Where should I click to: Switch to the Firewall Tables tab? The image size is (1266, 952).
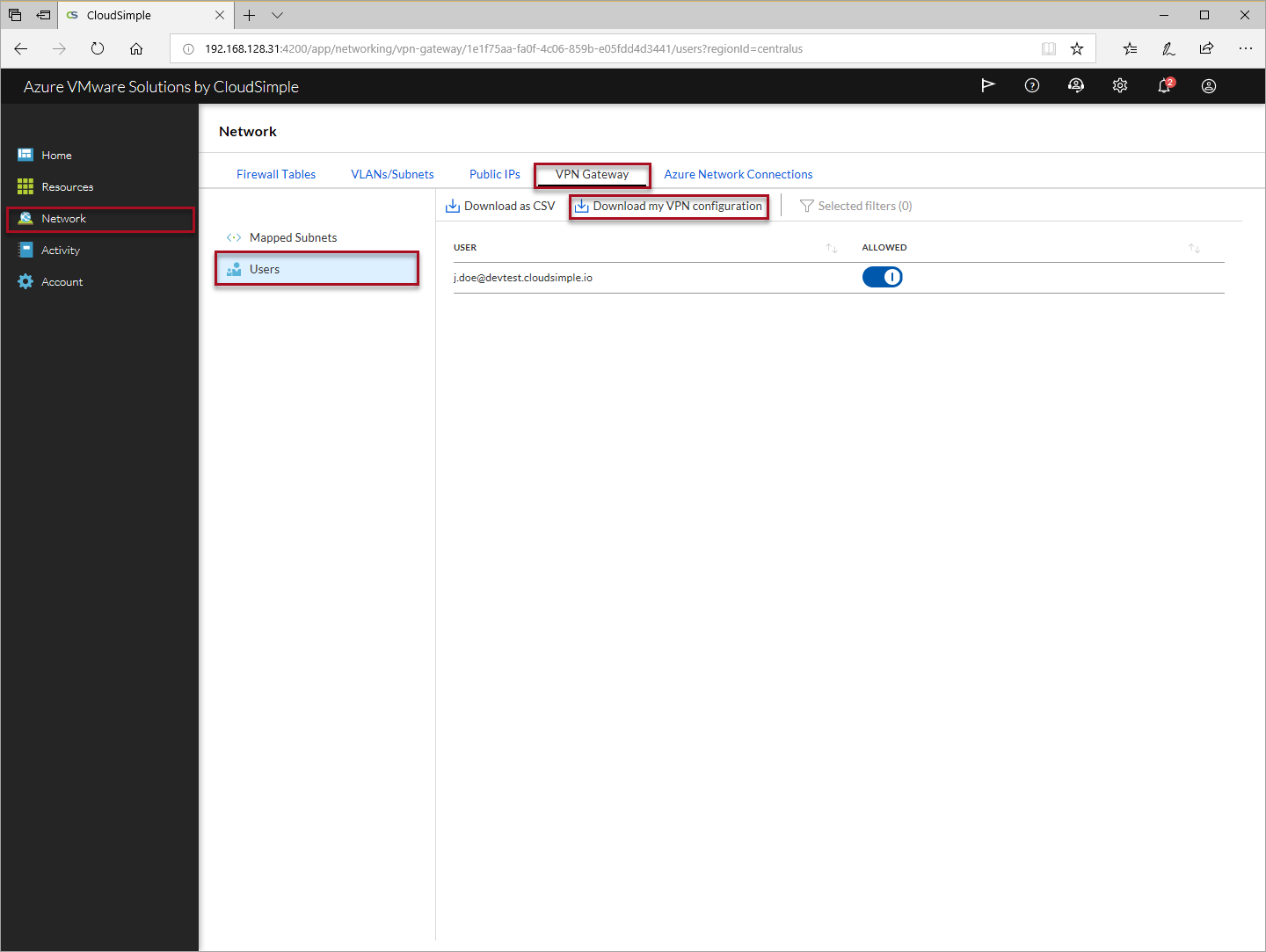[275, 173]
